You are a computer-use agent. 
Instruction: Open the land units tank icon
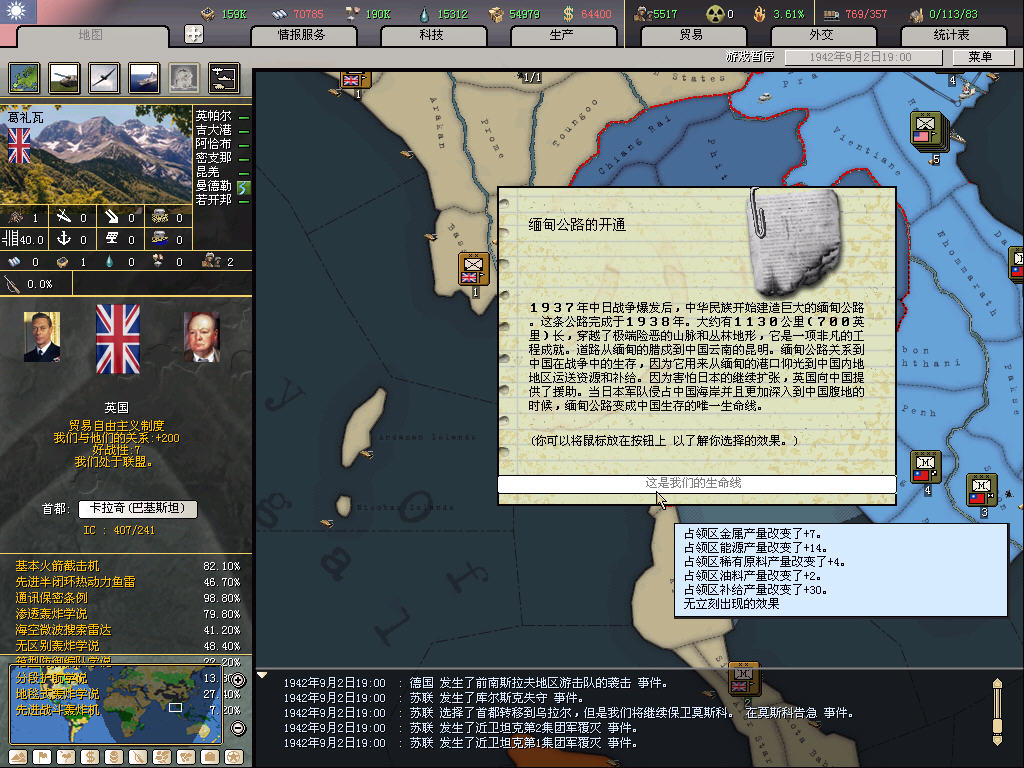[64, 78]
